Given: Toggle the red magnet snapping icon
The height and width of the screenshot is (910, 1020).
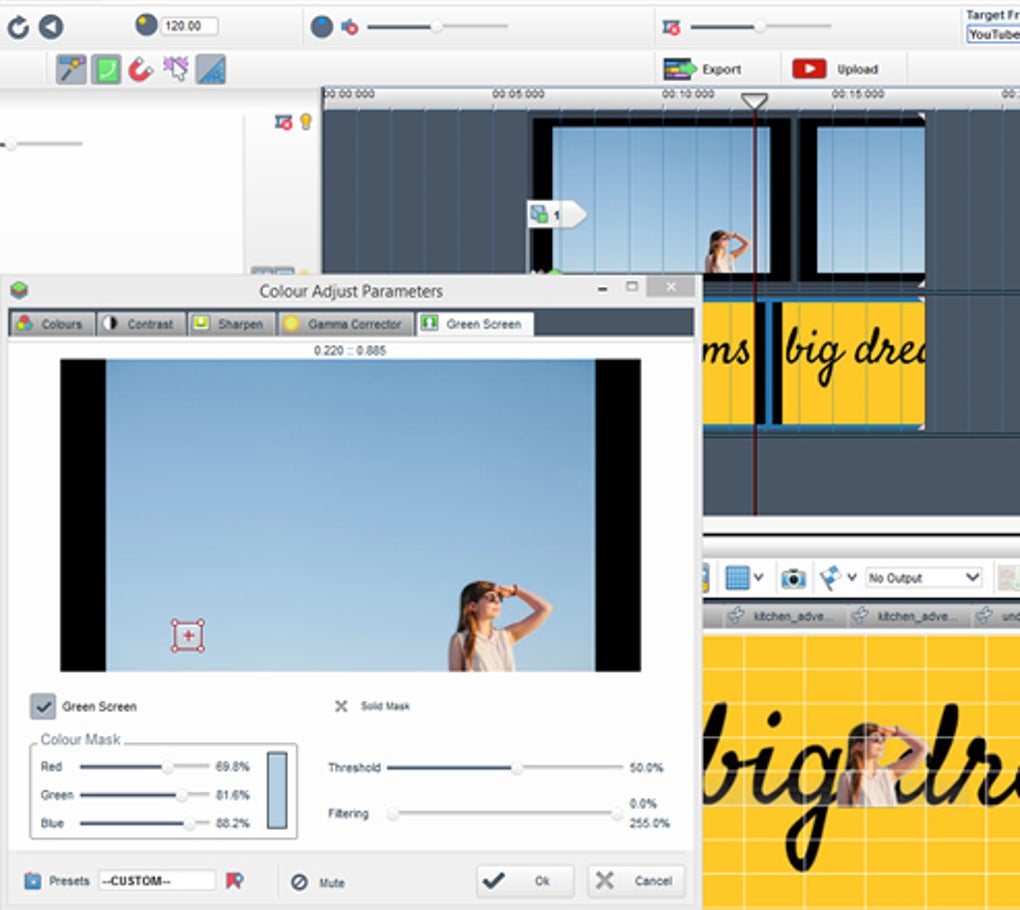Looking at the screenshot, I should coord(141,69).
